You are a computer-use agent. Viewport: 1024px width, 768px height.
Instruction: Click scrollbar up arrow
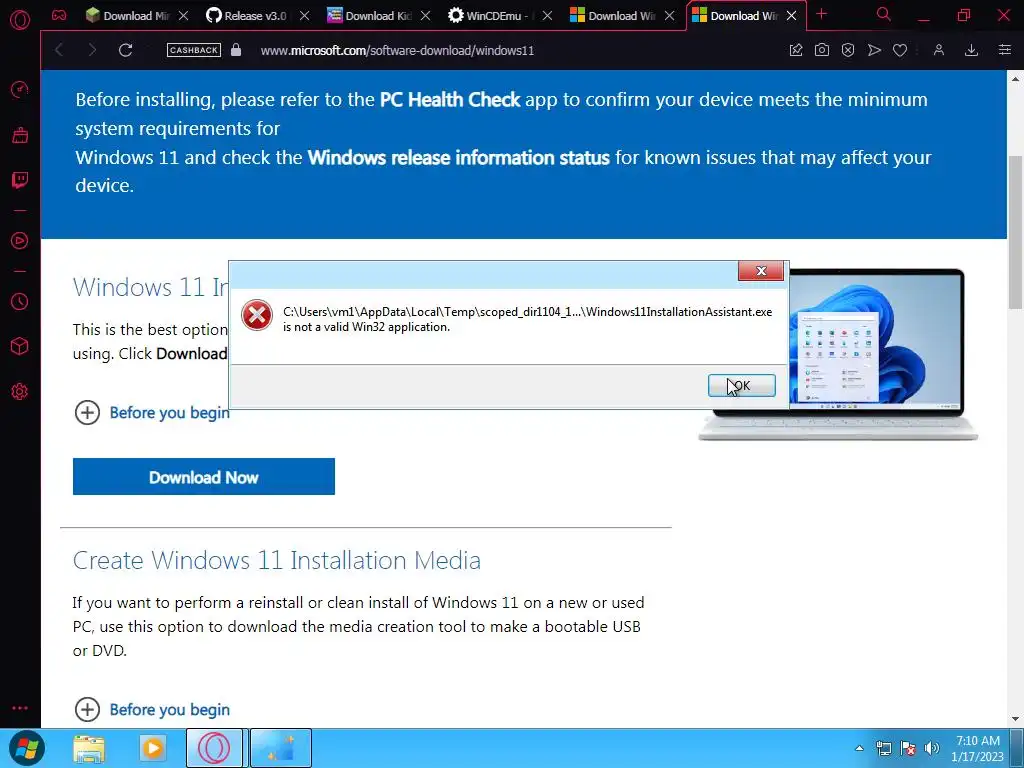tap(1015, 78)
